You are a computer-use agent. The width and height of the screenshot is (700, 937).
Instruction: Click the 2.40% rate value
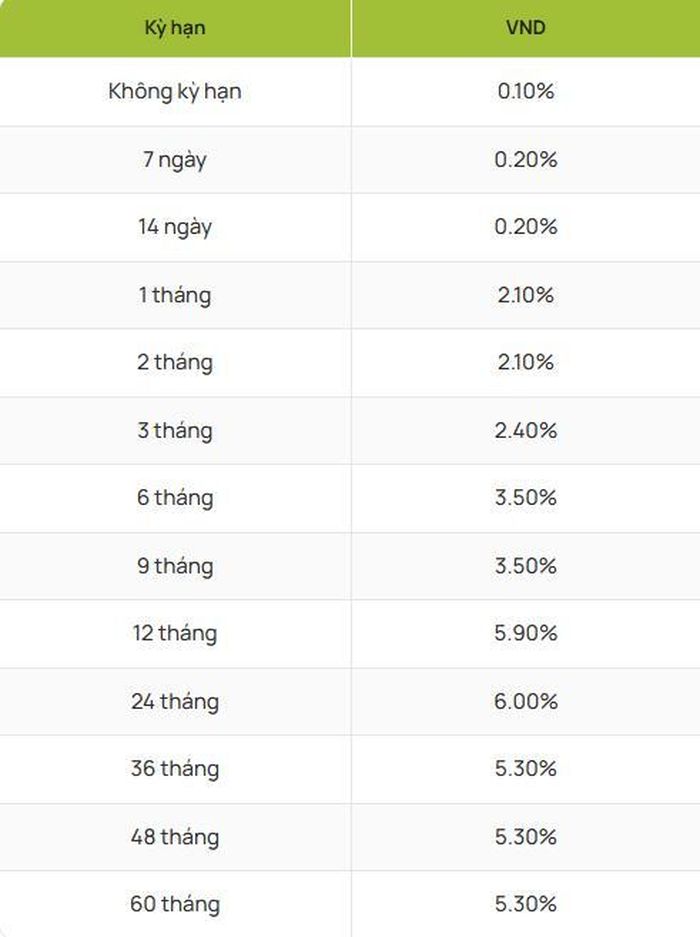tap(525, 430)
